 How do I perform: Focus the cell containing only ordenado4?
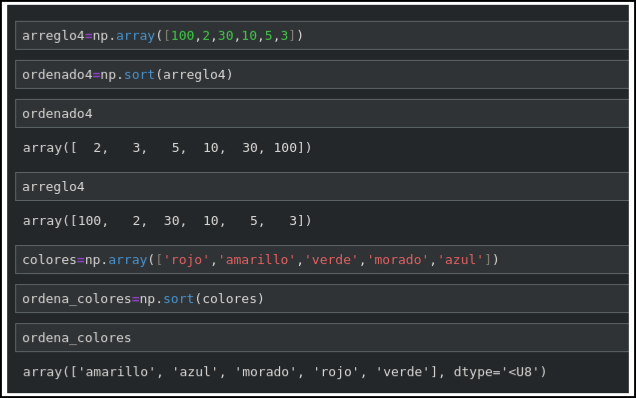point(322,114)
